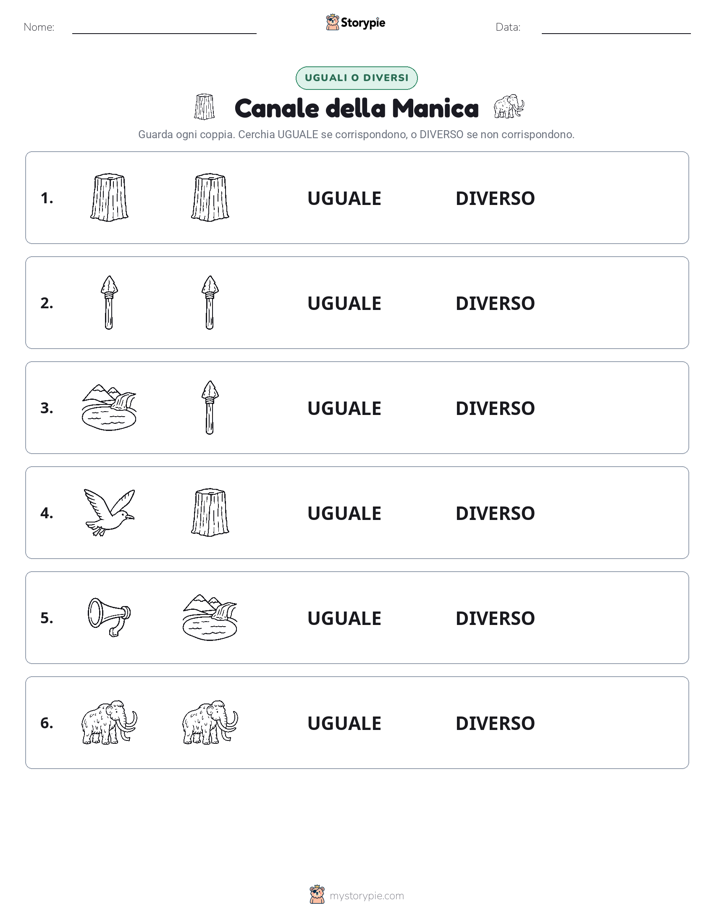
Task: Click the first mammoth in row 6
Action: click(110, 722)
